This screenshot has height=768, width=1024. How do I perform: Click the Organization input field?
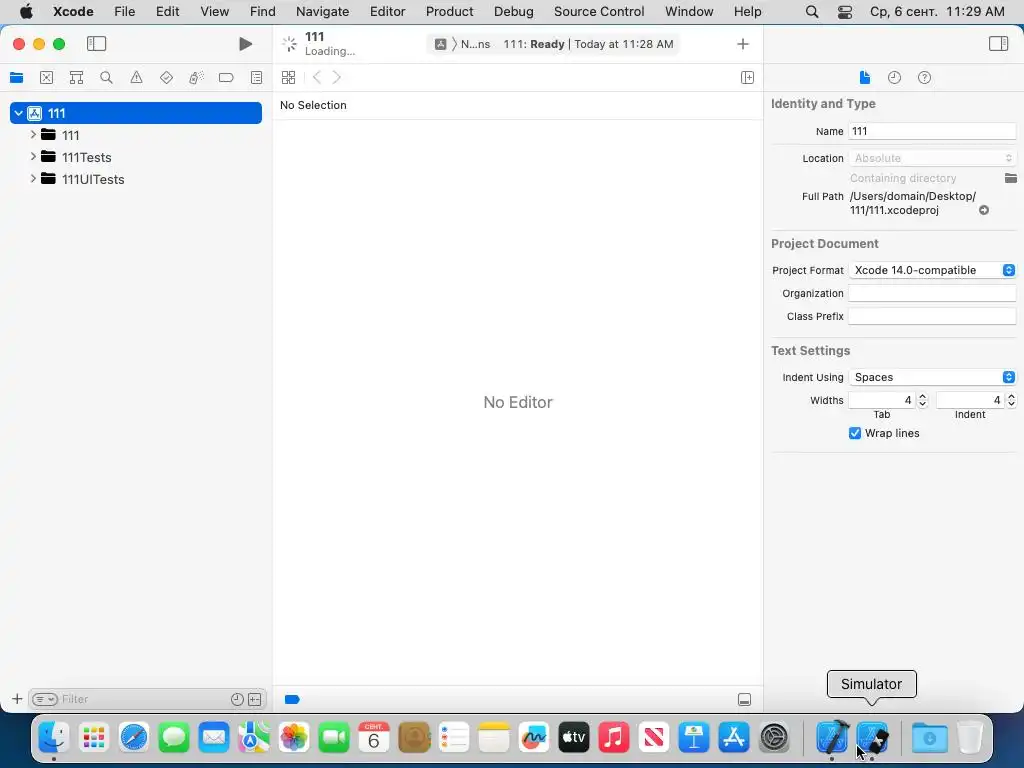point(932,293)
